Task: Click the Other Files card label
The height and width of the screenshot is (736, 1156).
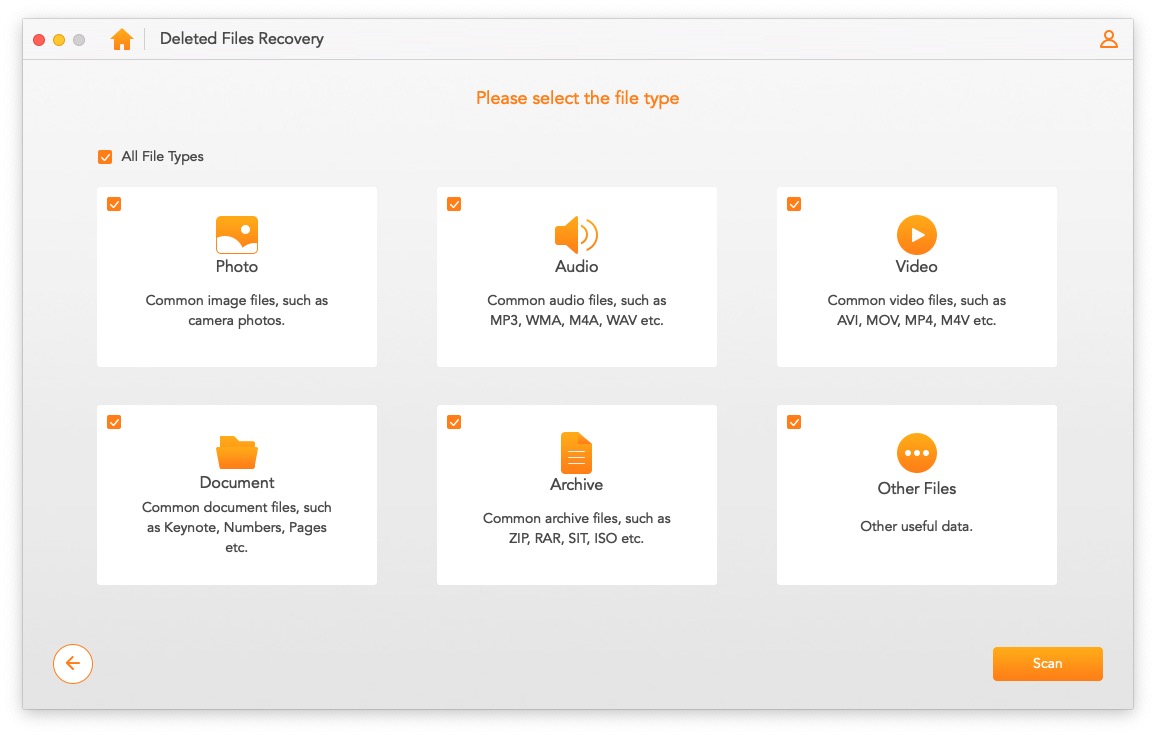Action: (916, 489)
